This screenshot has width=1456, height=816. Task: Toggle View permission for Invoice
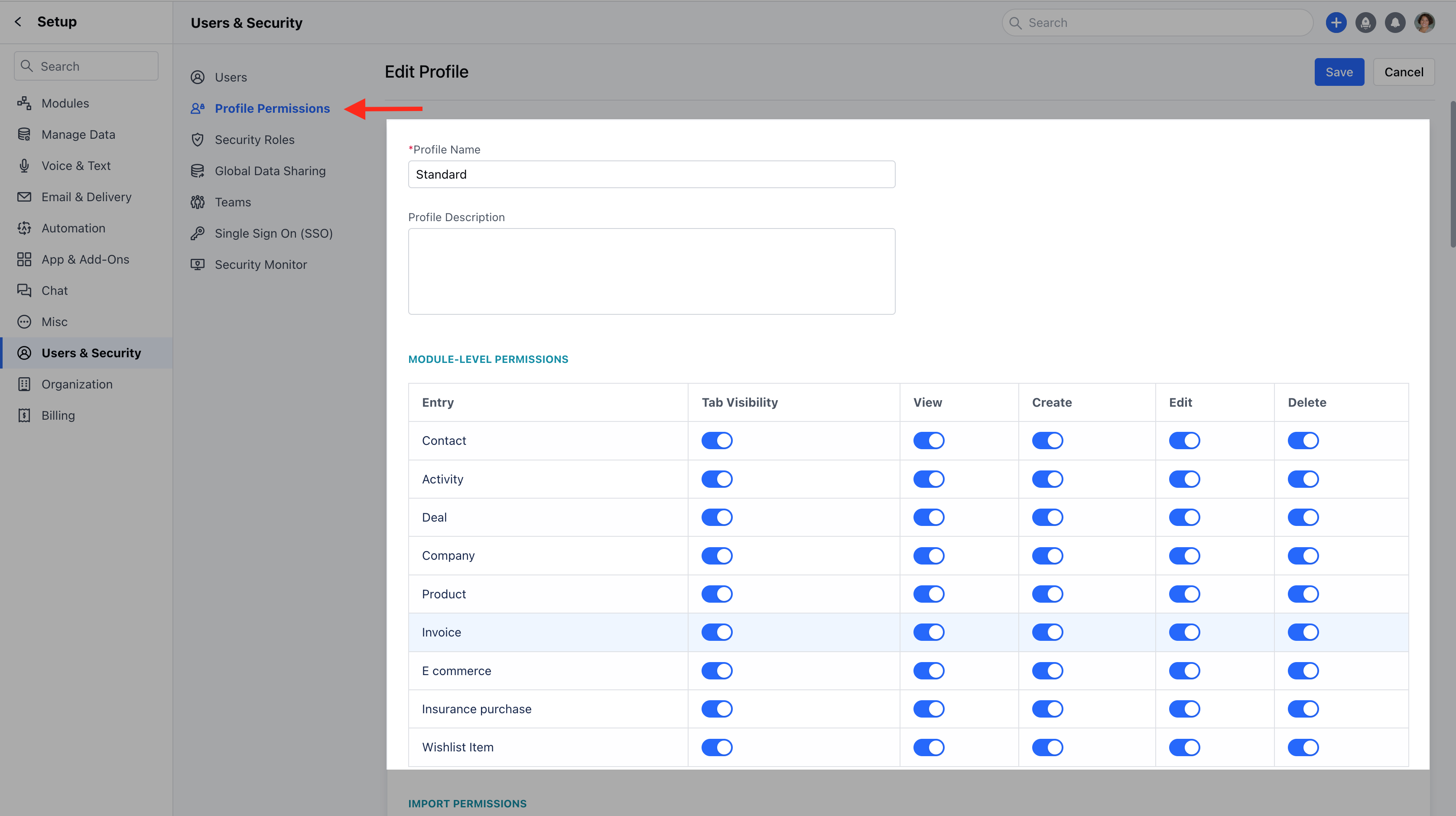929,632
